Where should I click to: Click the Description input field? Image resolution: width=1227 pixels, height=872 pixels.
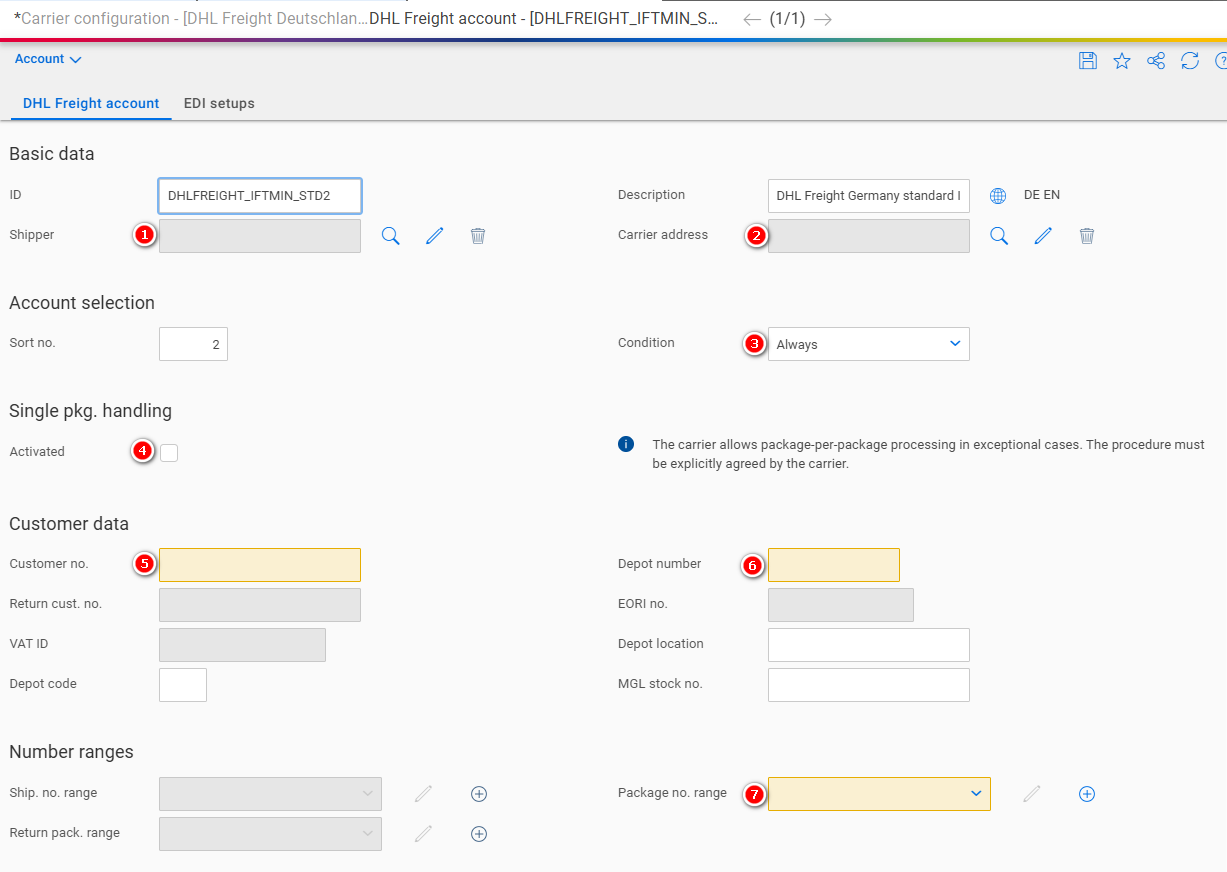pyautogui.click(x=869, y=196)
